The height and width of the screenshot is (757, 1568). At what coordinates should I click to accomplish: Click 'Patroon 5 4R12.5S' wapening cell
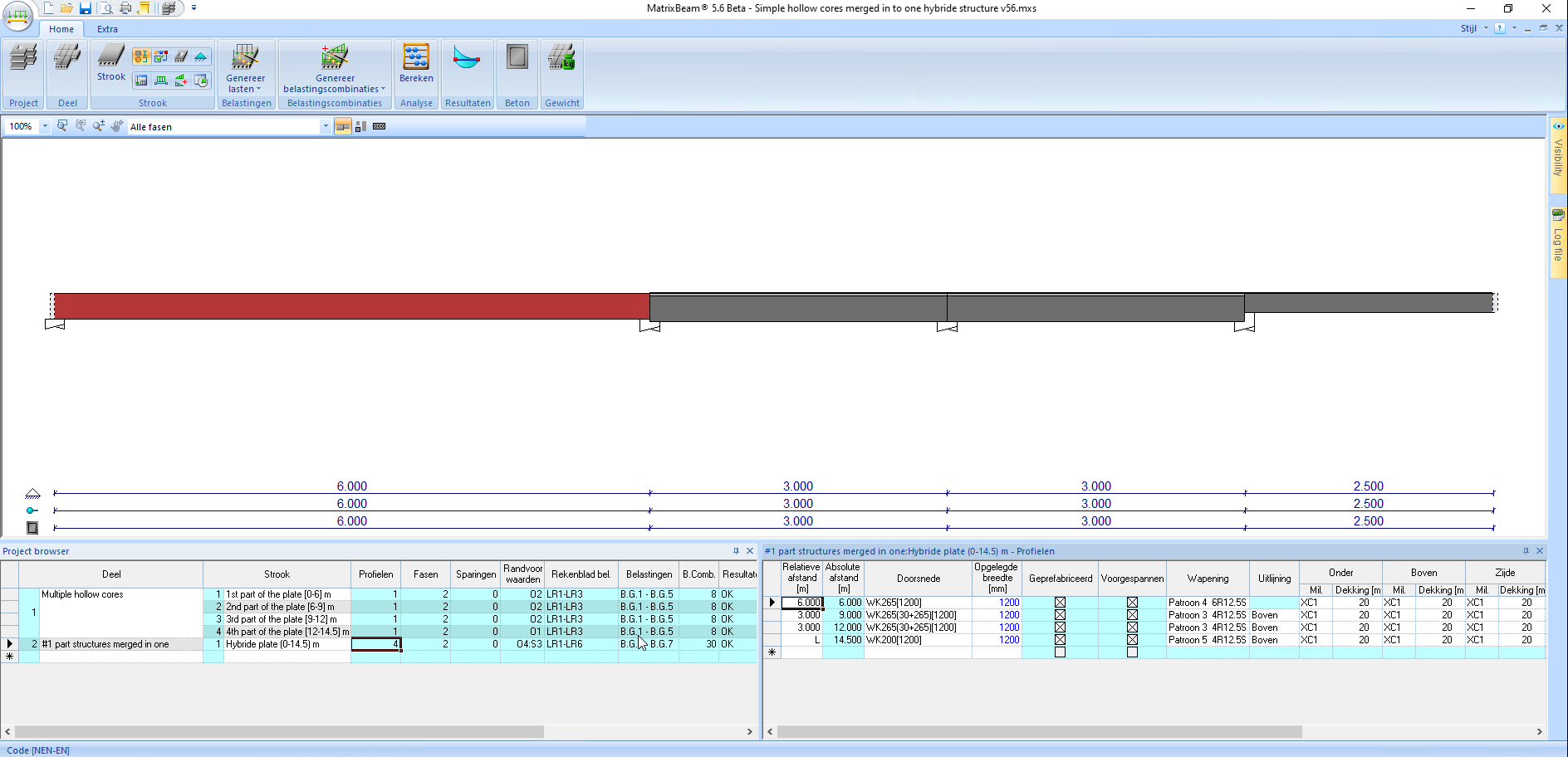pos(1208,640)
